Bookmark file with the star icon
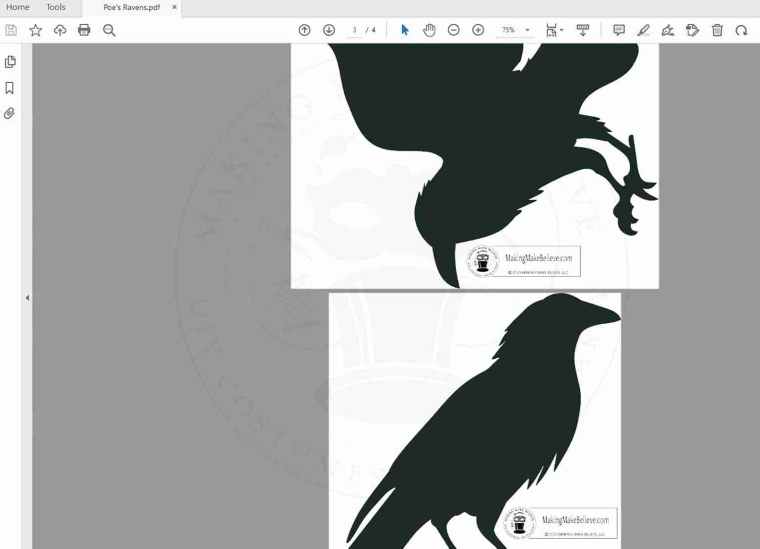Image resolution: width=760 pixels, height=549 pixels. (x=35, y=30)
